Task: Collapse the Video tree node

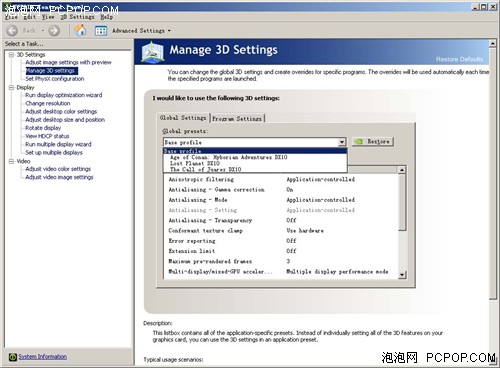Action: click(x=11, y=161)
